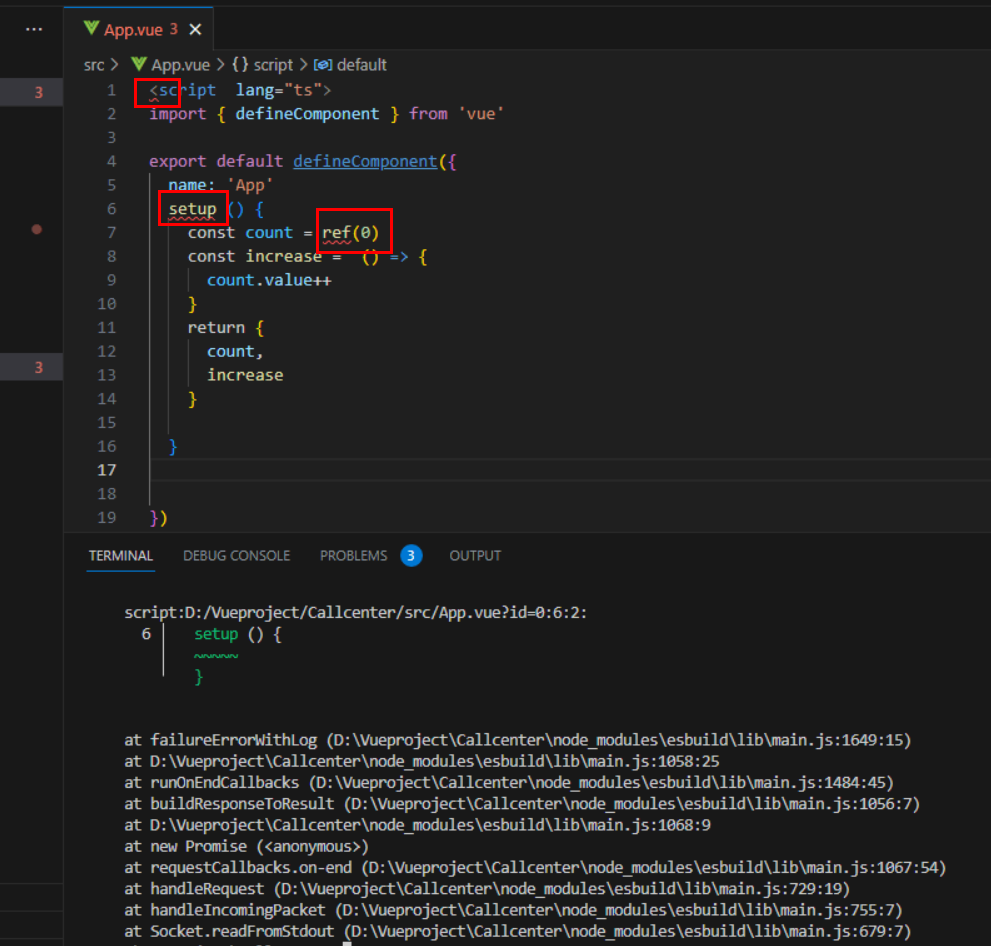This screenshot has width=991, height=946.
Task: Click requestCallbacks.on-end stack trace line
Action: 535,868
